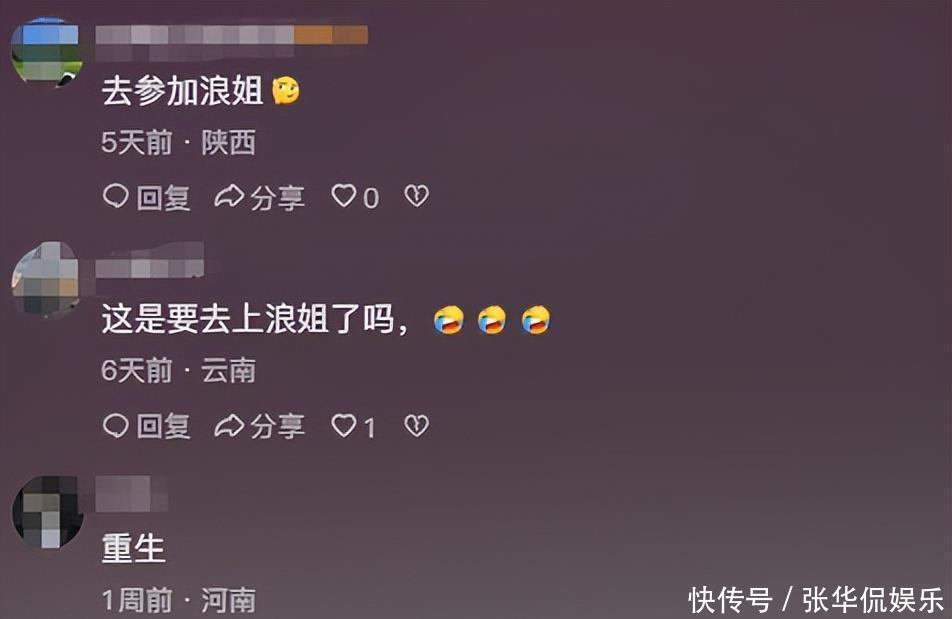Like the Yunnan comment showing 1 like
This screenshot has height=619, width=952.
344,425
